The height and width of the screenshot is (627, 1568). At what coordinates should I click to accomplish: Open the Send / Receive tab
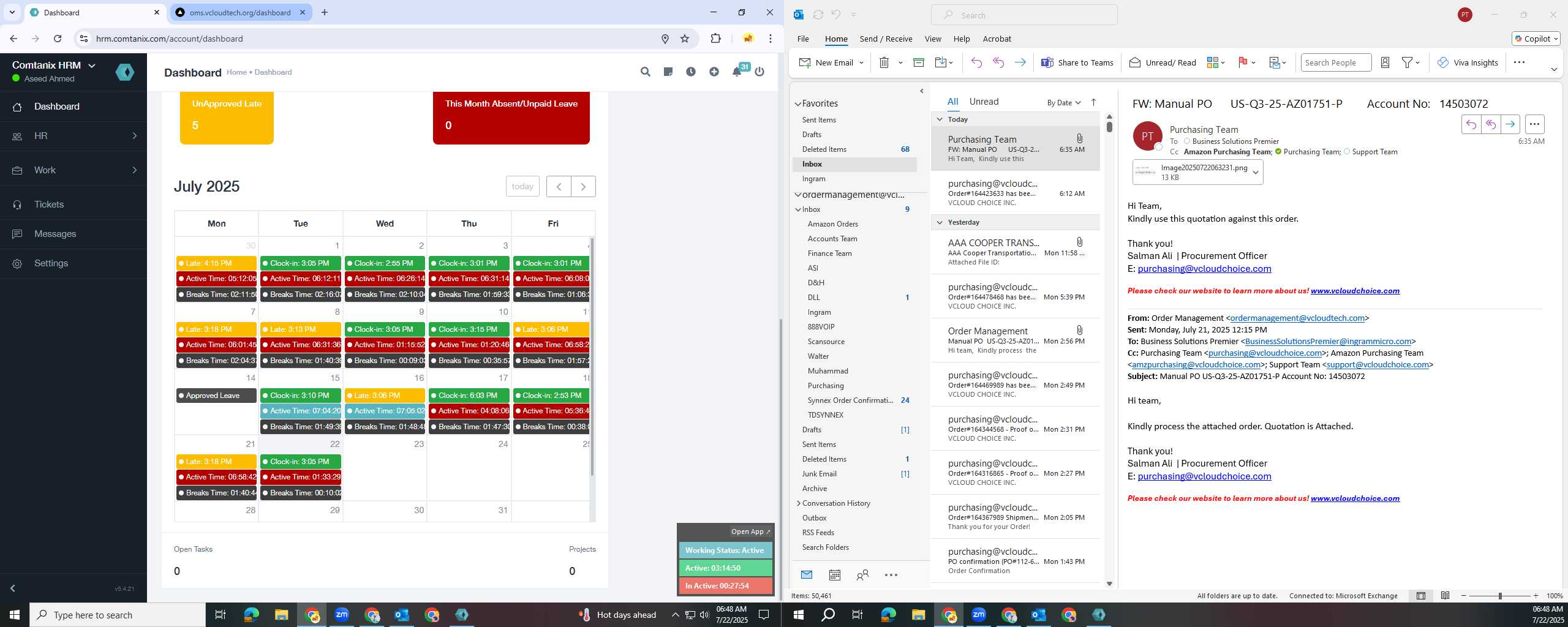pos(886,39)
